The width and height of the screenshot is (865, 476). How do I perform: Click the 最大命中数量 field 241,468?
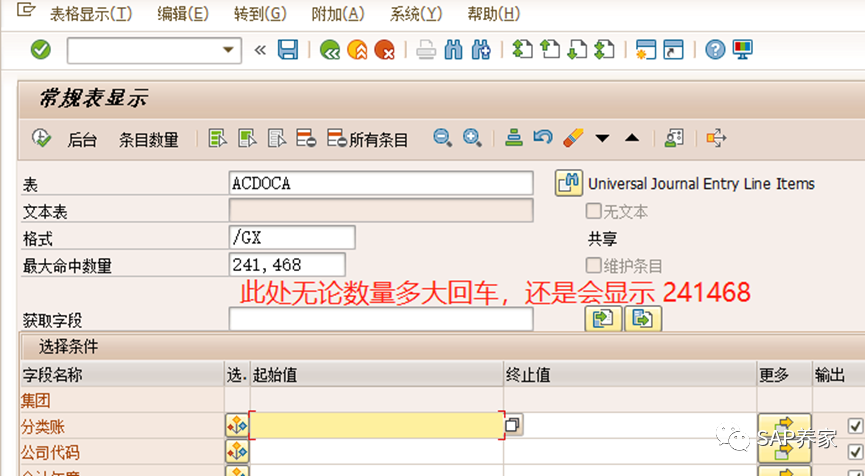point(287,265)
